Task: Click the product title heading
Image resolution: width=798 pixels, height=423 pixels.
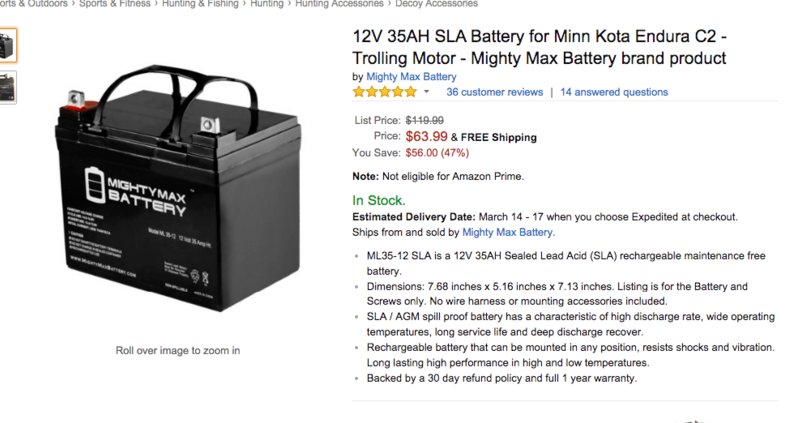Action: (x=539, y=47)
